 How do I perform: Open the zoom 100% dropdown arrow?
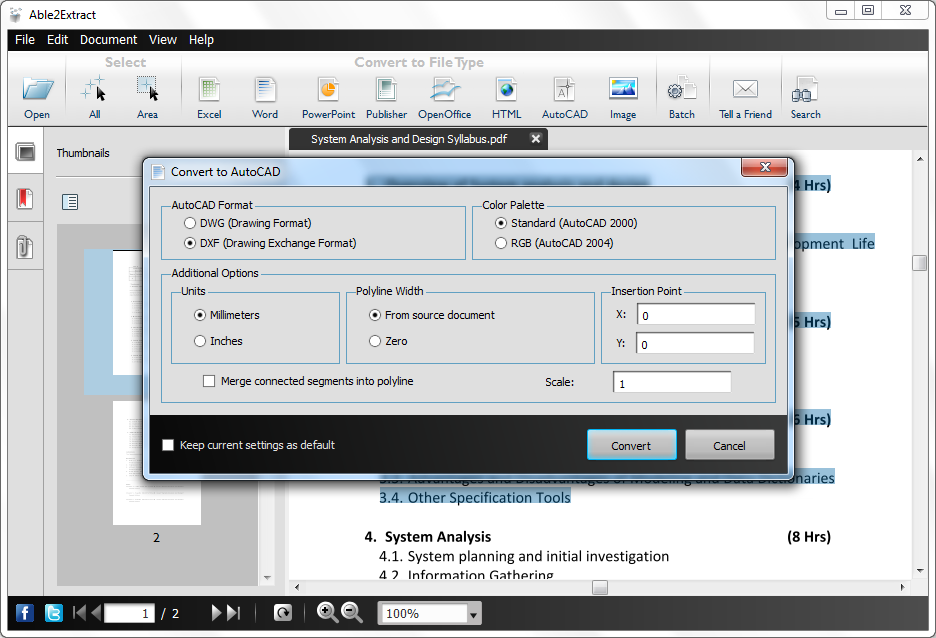pos(473,614)
